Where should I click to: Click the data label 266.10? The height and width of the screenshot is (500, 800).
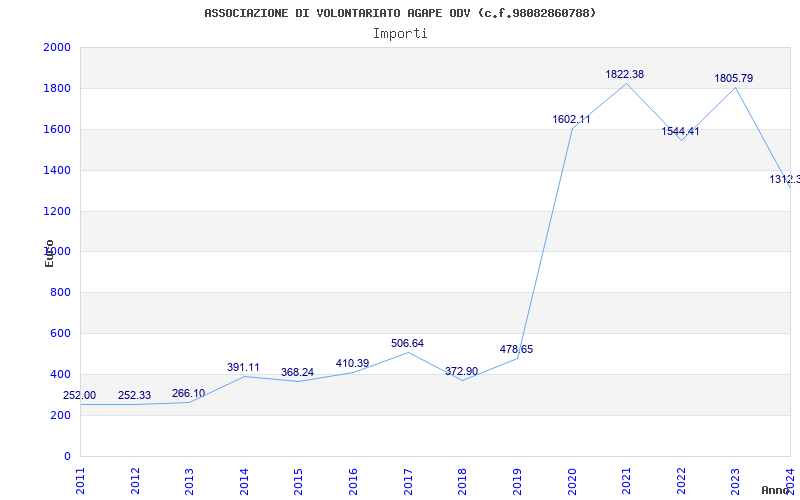(x=188, y=393)
